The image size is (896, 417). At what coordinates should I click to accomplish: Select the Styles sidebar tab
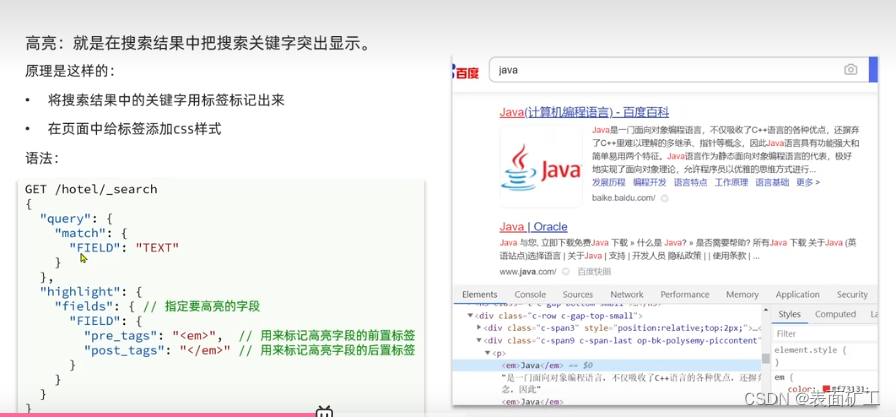point(790,314)
